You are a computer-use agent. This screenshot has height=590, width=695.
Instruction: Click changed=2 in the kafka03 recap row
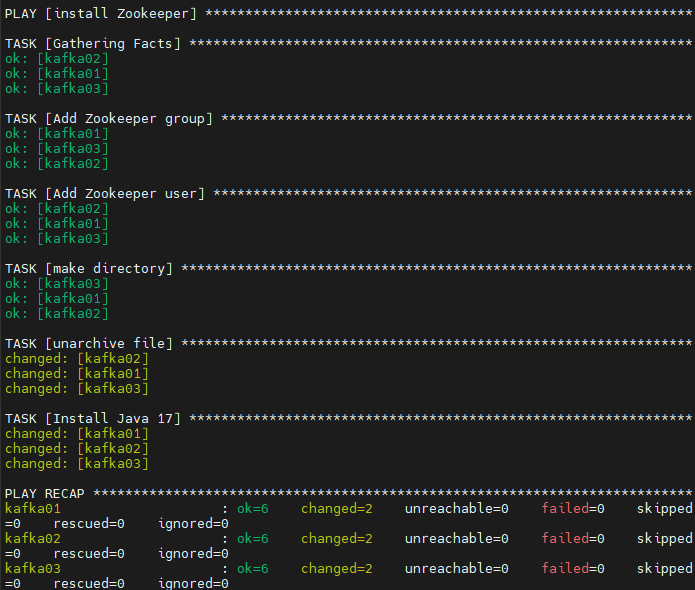point(337,568)
